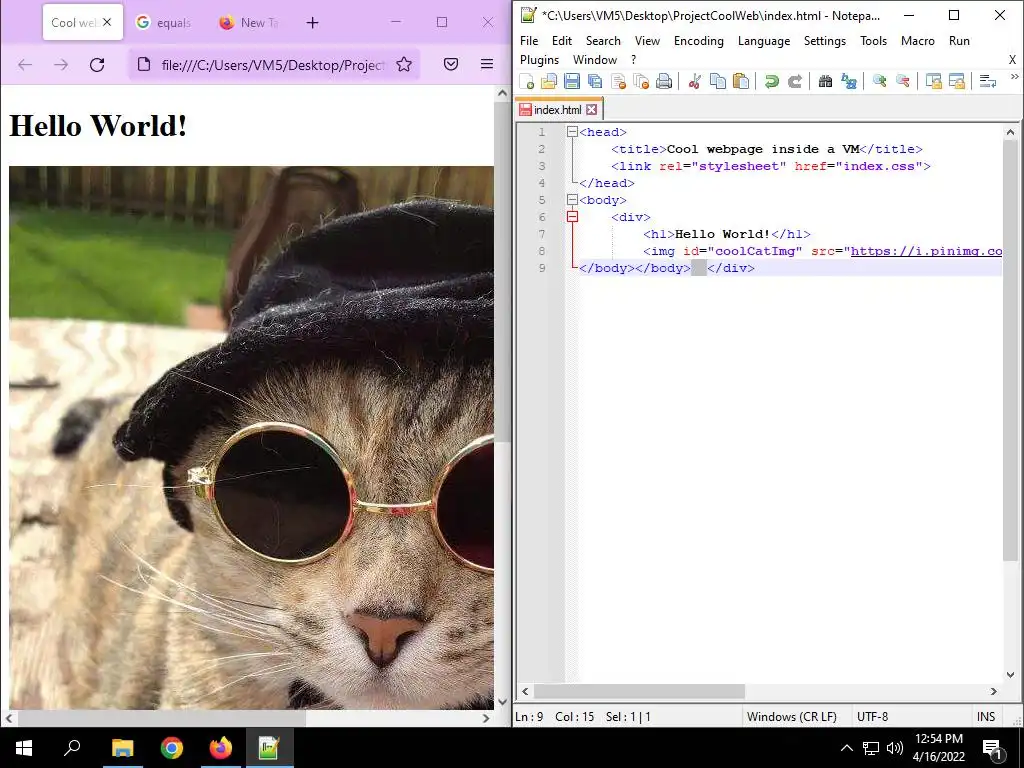Click the Synchronize vertical scrolling icon

(934, 81)
